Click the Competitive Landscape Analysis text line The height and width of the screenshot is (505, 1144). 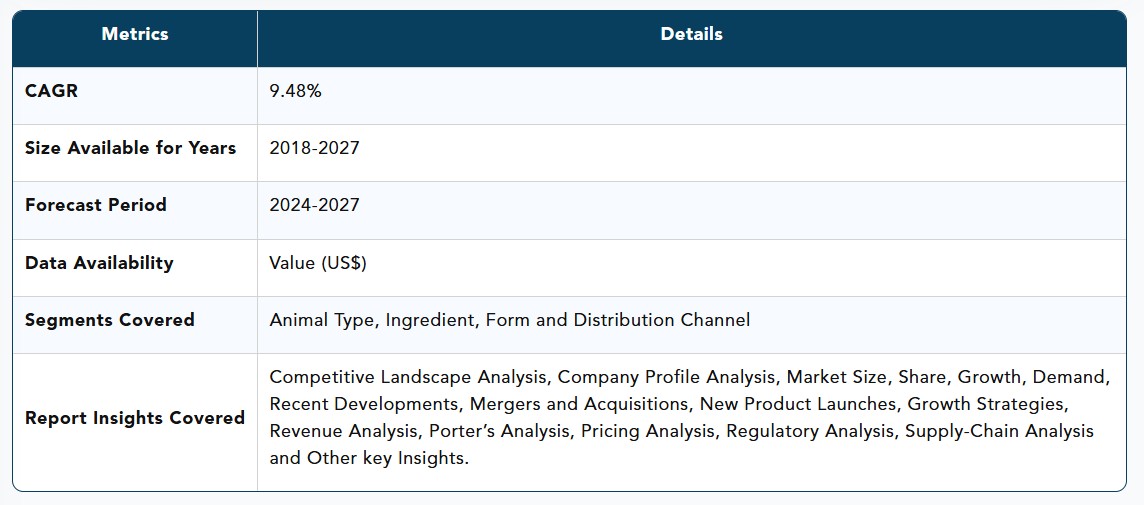click(689, 377)
